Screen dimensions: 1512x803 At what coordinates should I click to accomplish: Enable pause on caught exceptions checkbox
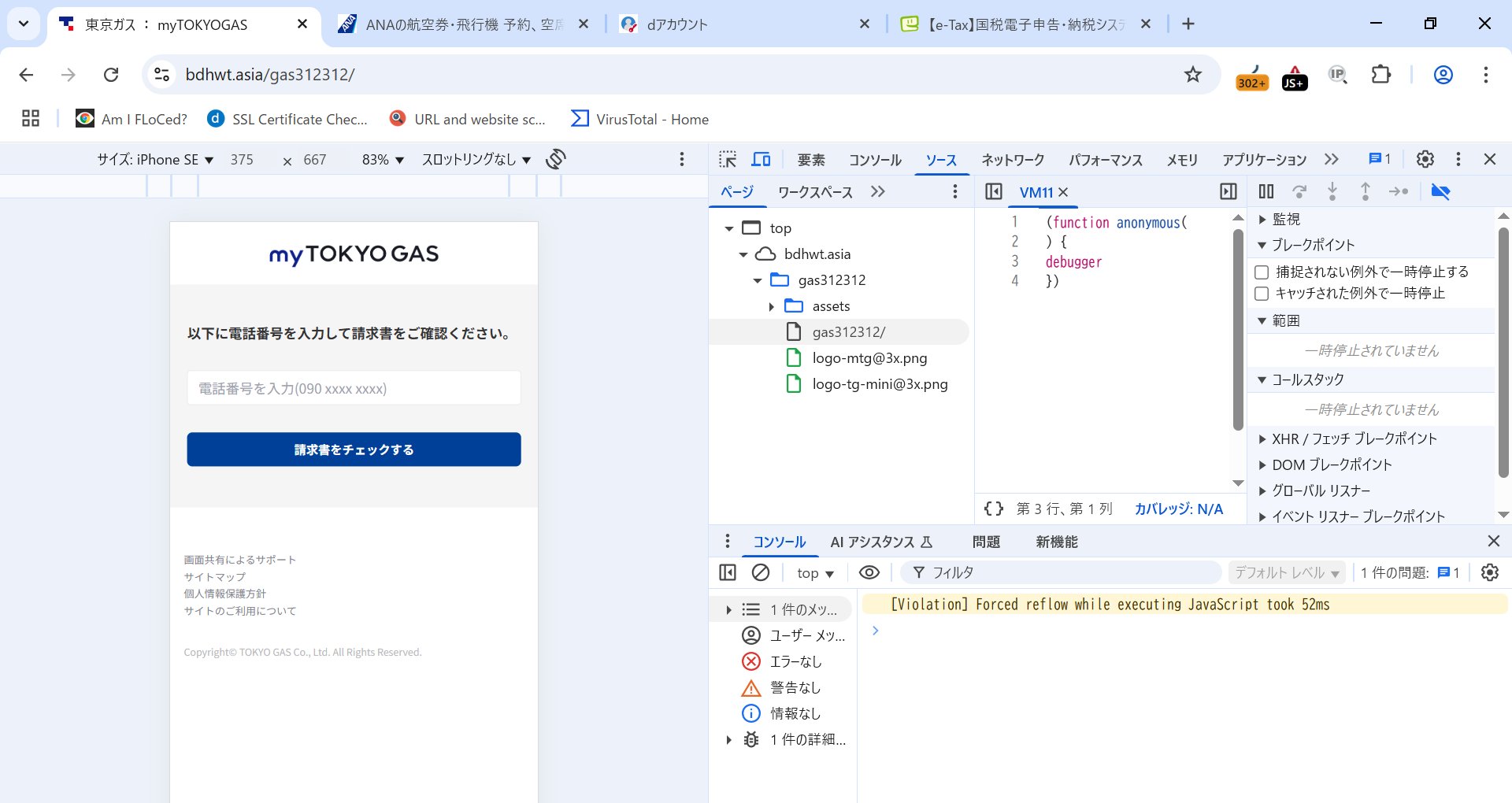coord(1262,293)
